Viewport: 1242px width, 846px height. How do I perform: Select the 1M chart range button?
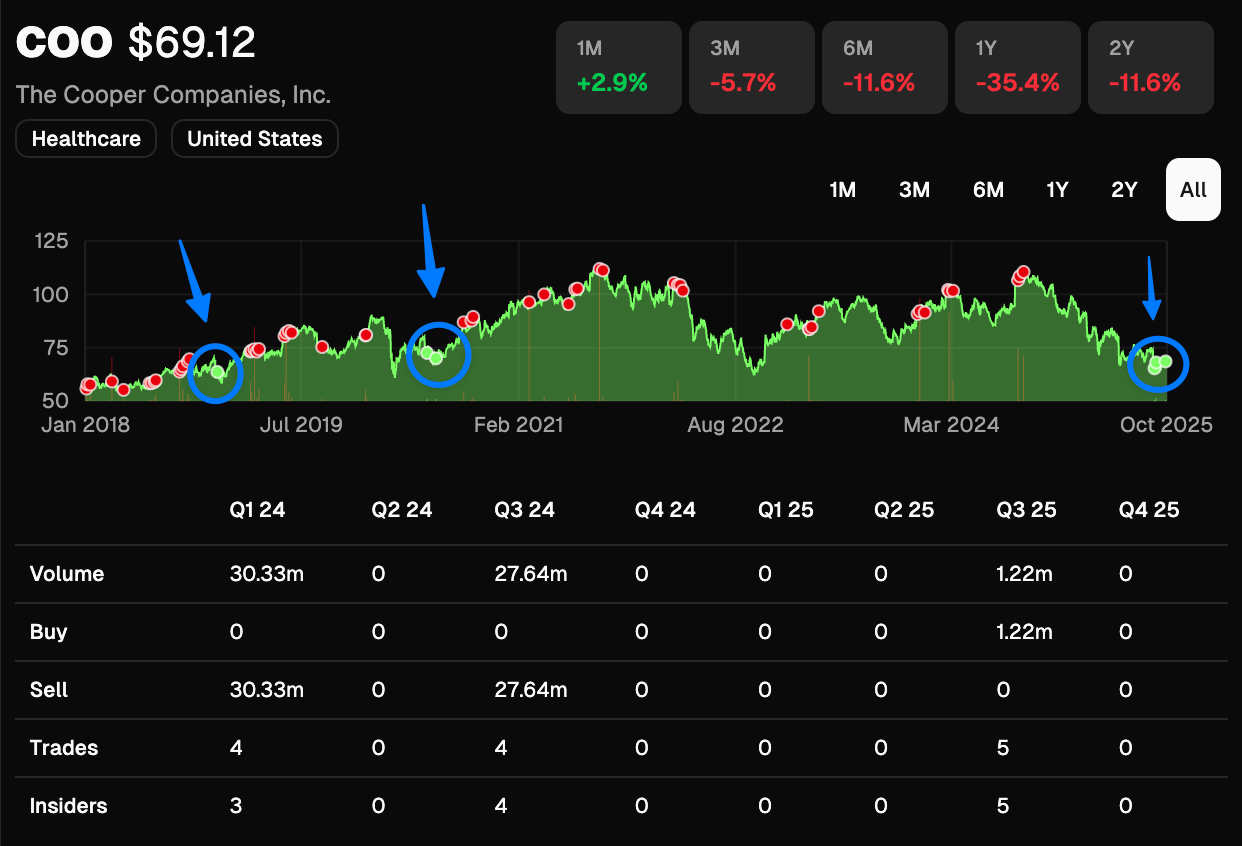tap(843, 190)
